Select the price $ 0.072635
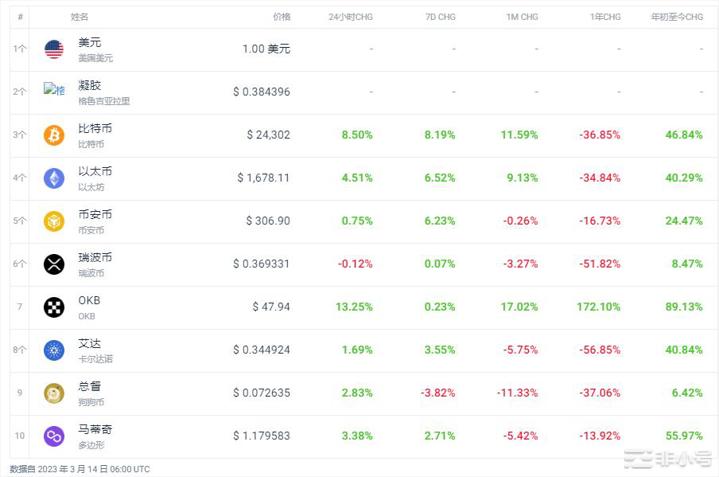 point(261,393)
